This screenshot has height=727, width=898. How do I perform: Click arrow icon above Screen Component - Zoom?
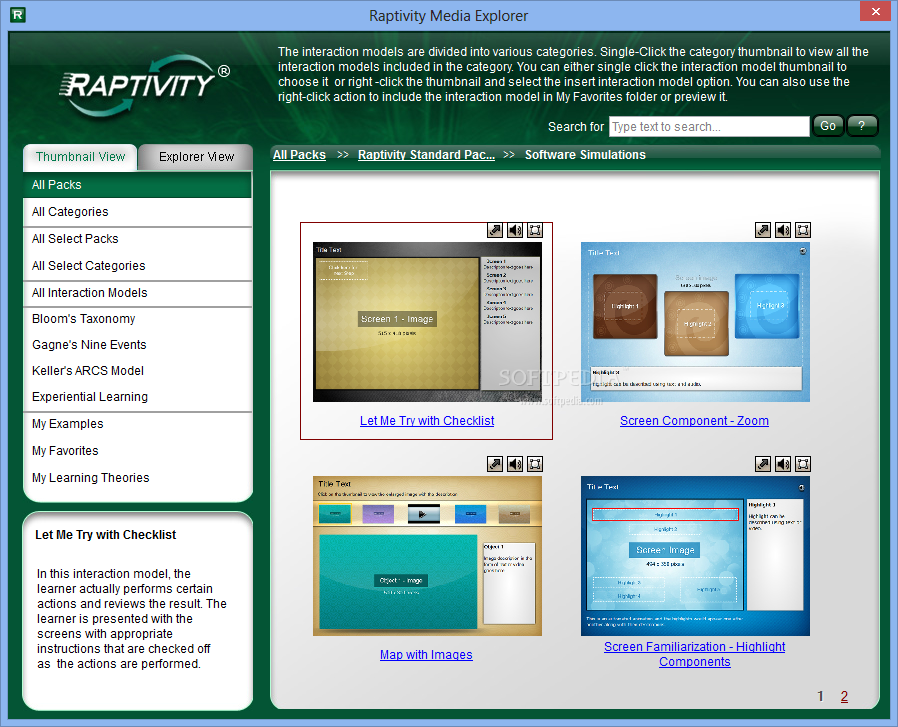763,230
